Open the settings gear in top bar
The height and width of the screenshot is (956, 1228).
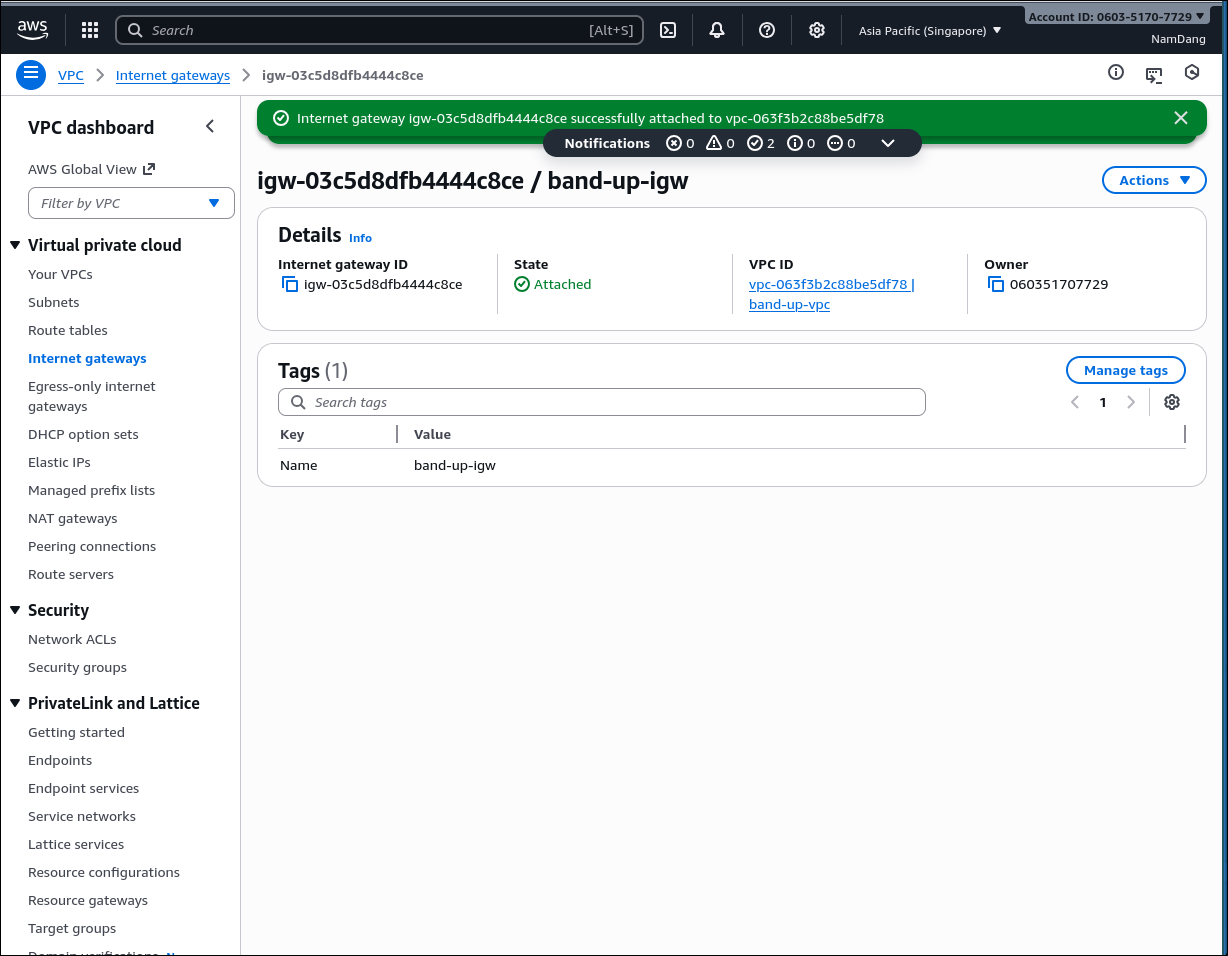click(x=817, y=31)
